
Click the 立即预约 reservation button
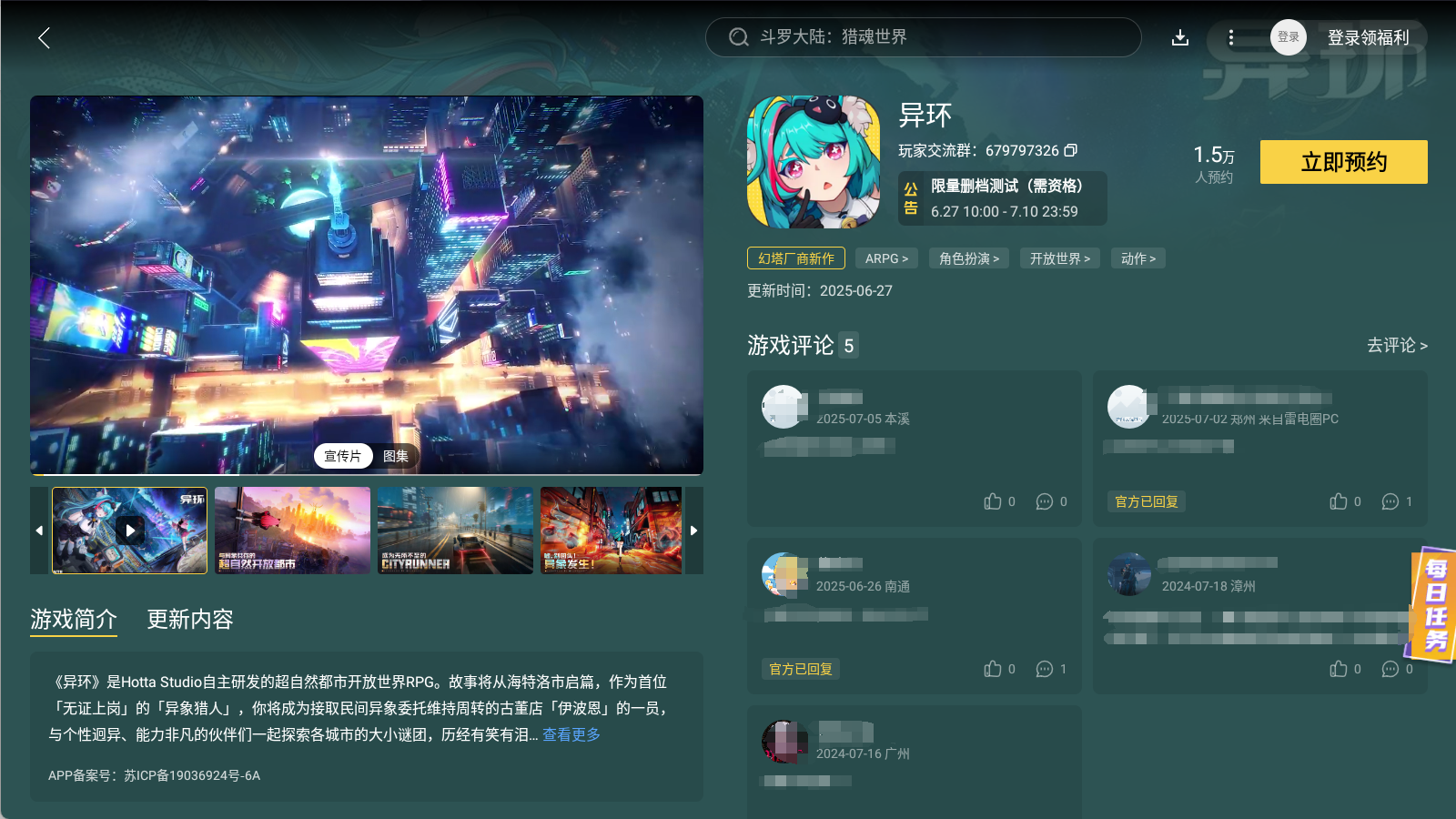coord(1342,161)
